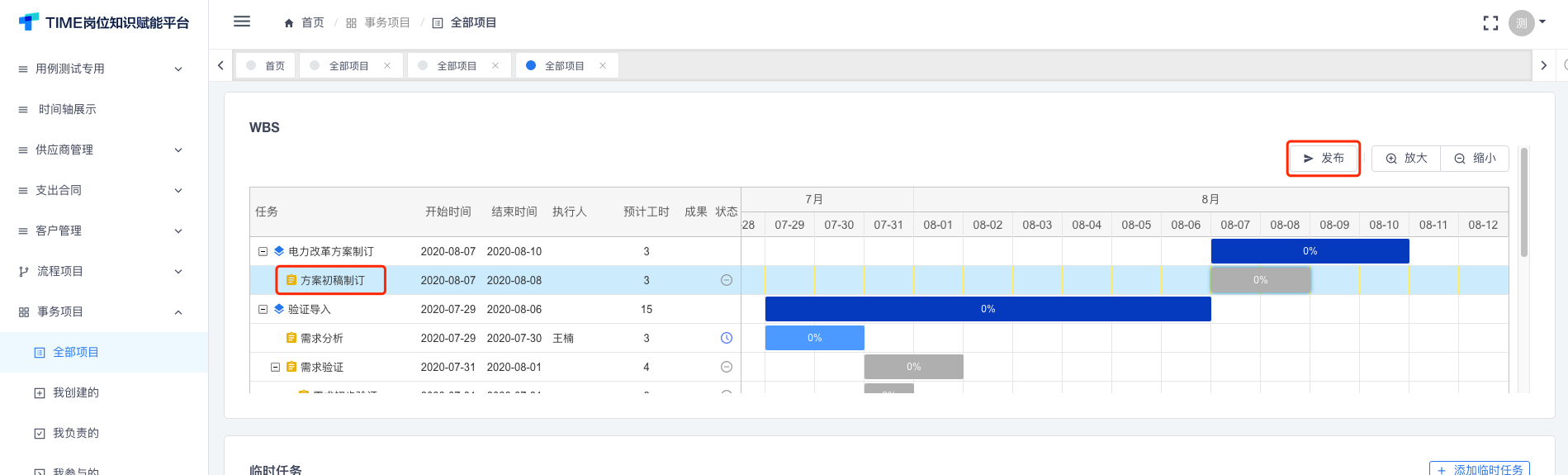This screenshot has height=475, width=1568.
Task: Click the 电力改革方案制订 Gantt bar
Action: (x=1310, y=251)
